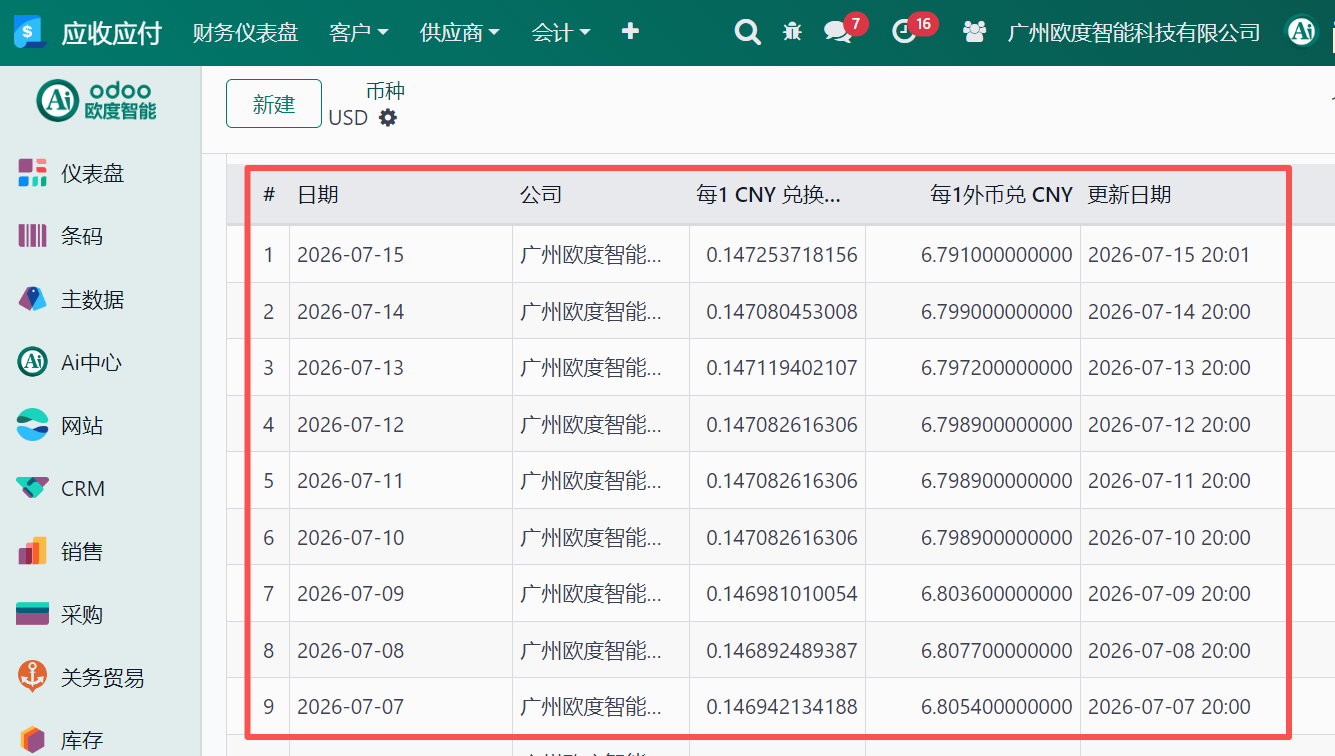Click rate value 0.146892489387
Screen dimensions: 1335x756
[782, 650]
